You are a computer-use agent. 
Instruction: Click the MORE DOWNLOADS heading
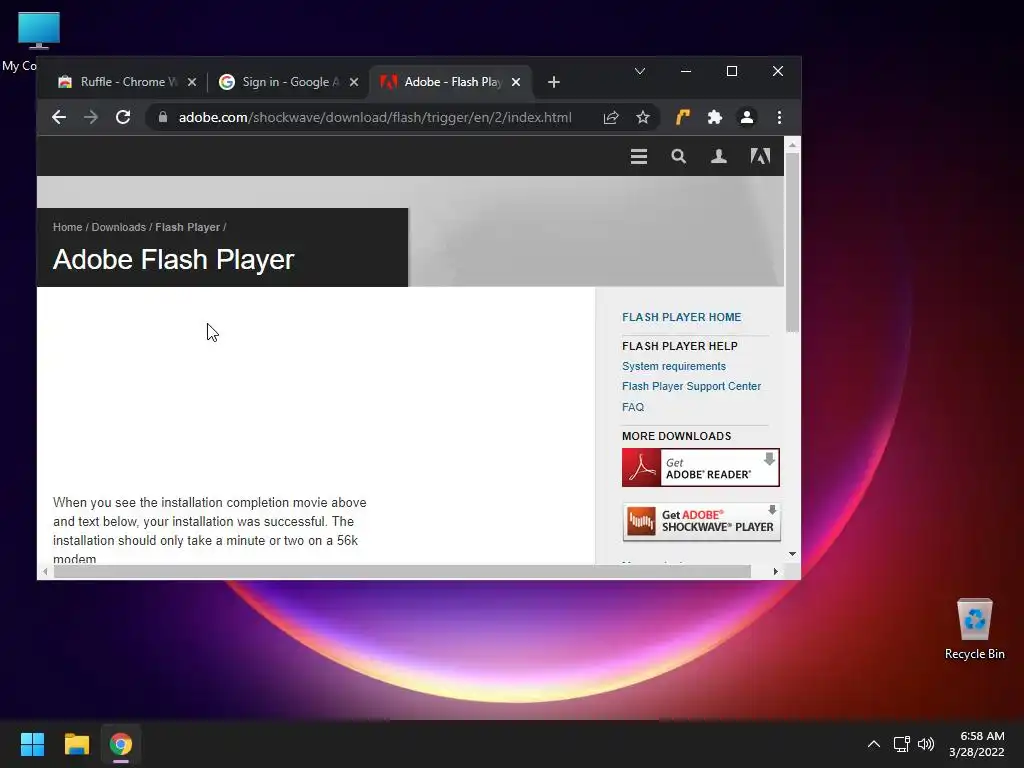coord(676,436)
